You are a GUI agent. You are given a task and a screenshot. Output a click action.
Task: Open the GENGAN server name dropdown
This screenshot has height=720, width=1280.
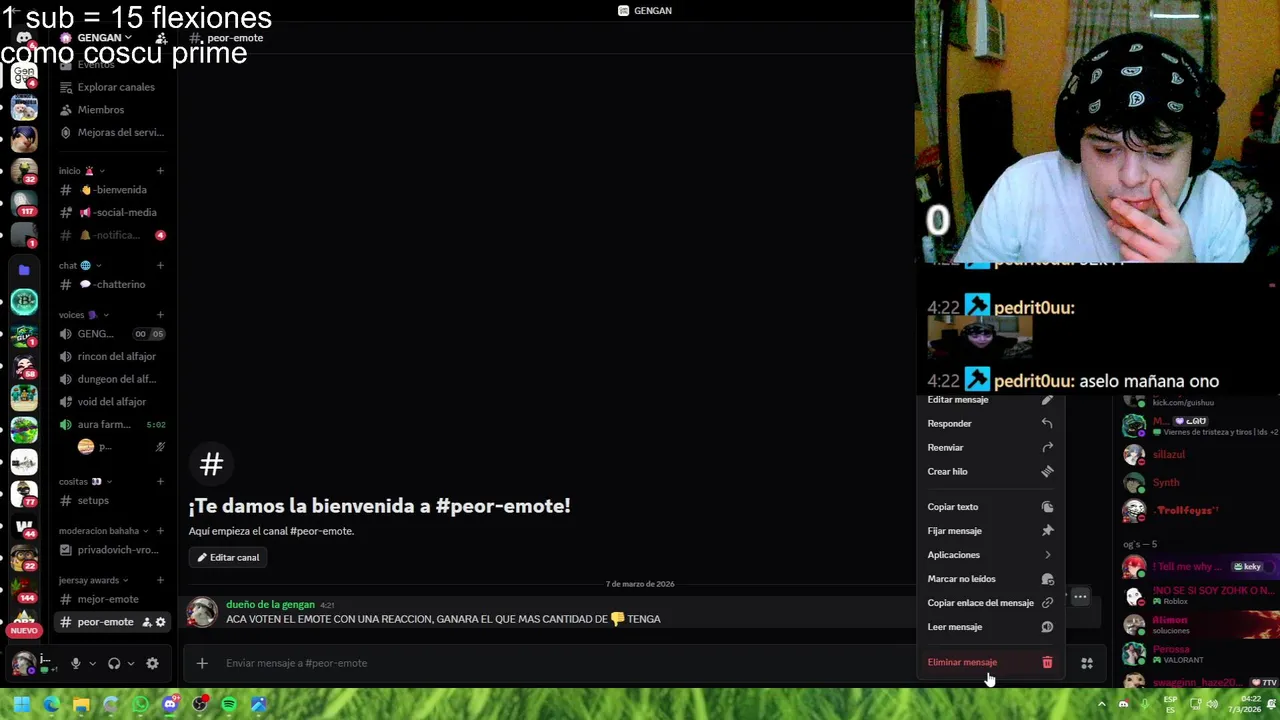click(105, 38)
